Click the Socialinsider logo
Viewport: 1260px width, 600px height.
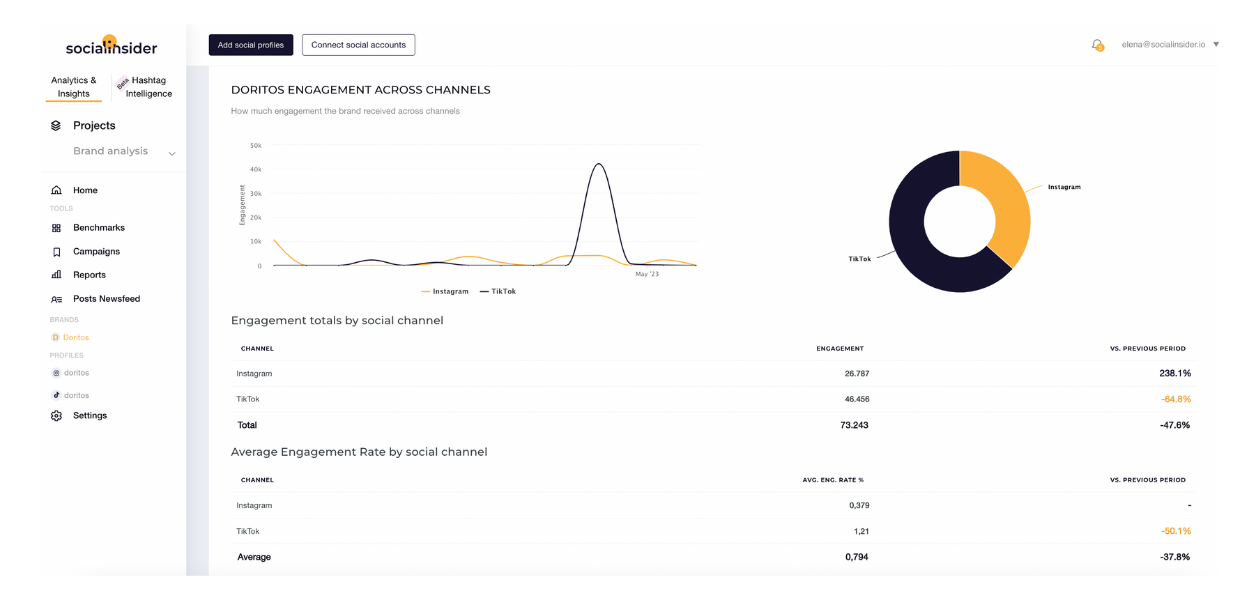[111, 46]
